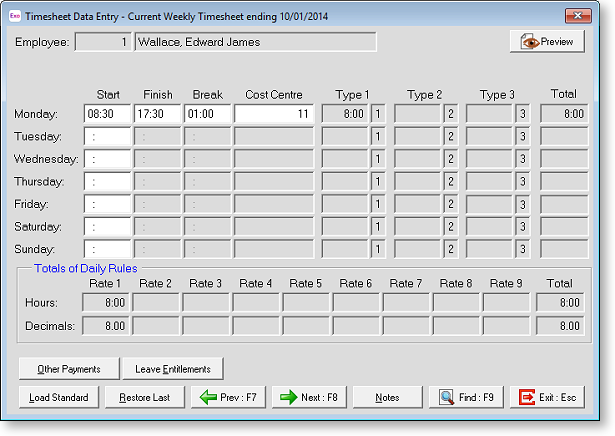Click Monday's Cost Centre field
The height and width of the screenshot is (436, 615).
[274, 114]
